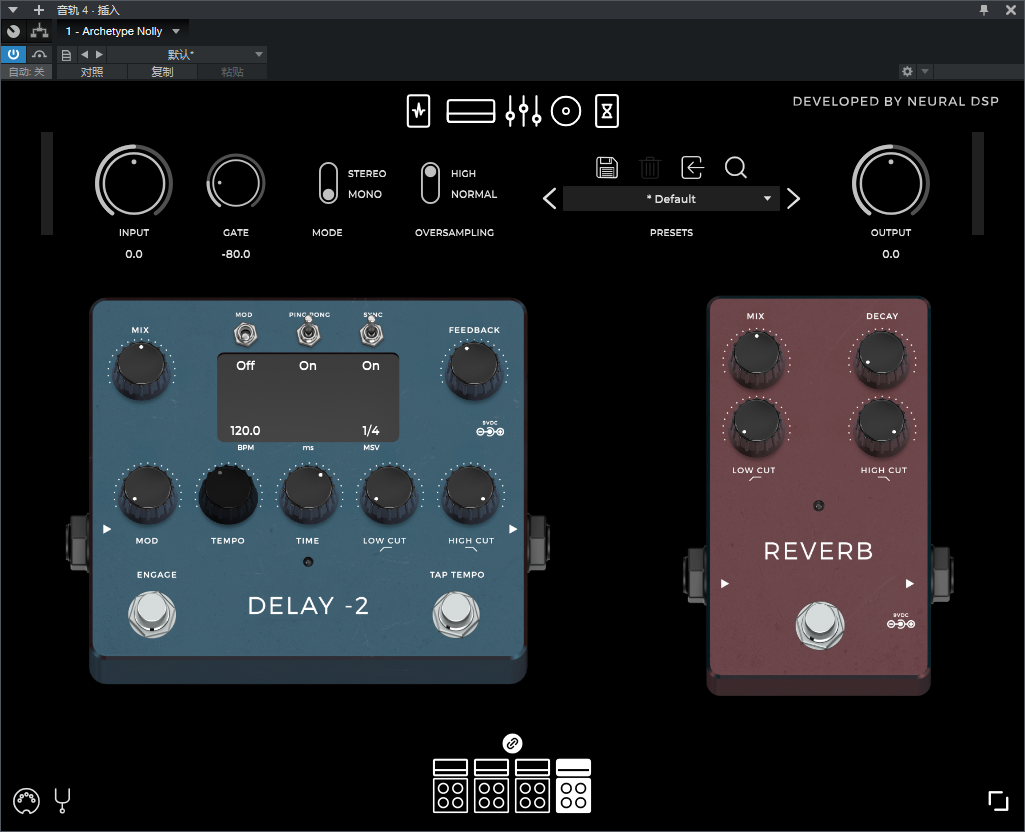The width and height of the screenshot is (1025, 832).
Task: Delete preset using the trash icon
Action: click(x=650, y=168)
